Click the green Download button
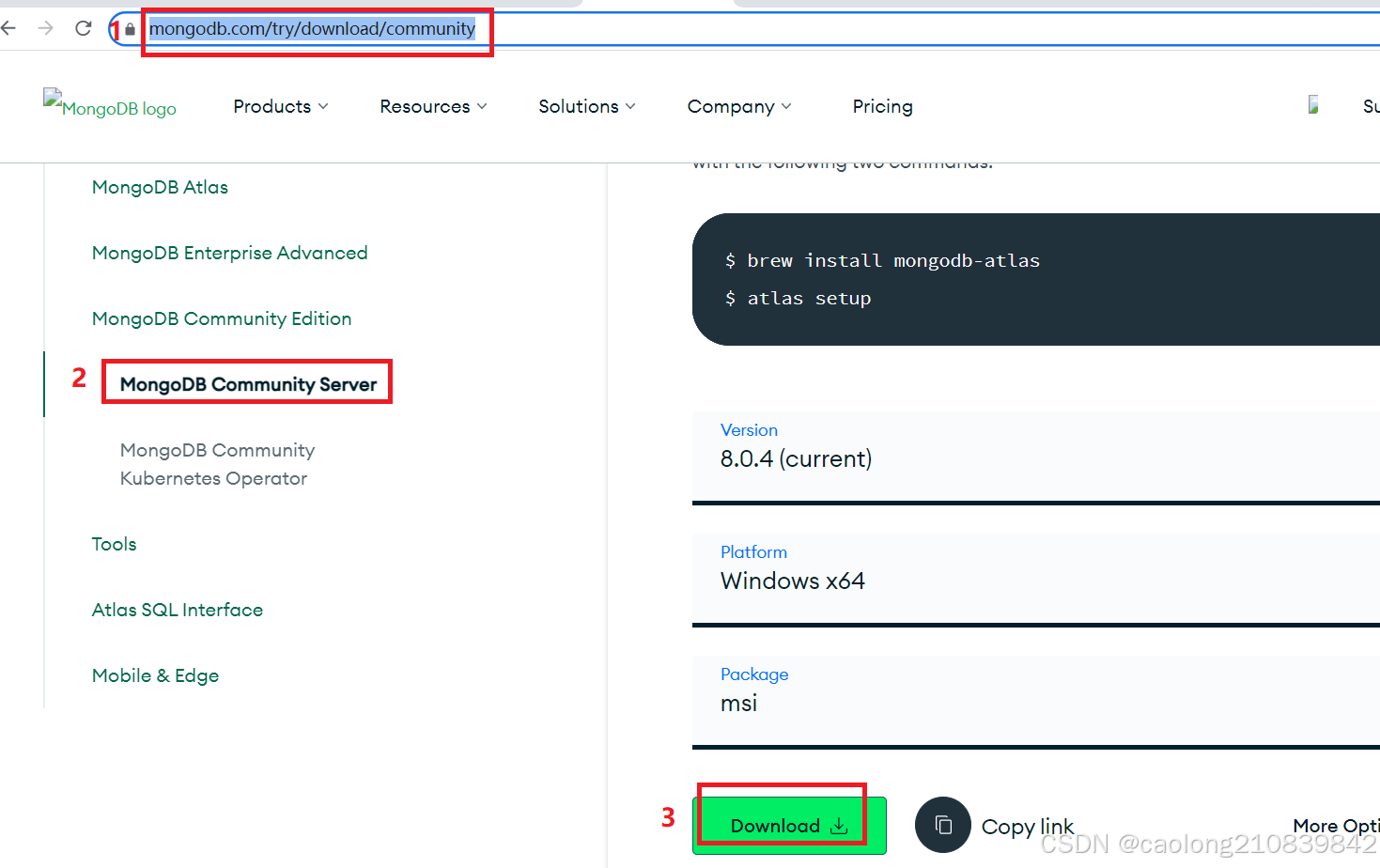The height and width of the screenshot is (868, 1380). [789, 826]
